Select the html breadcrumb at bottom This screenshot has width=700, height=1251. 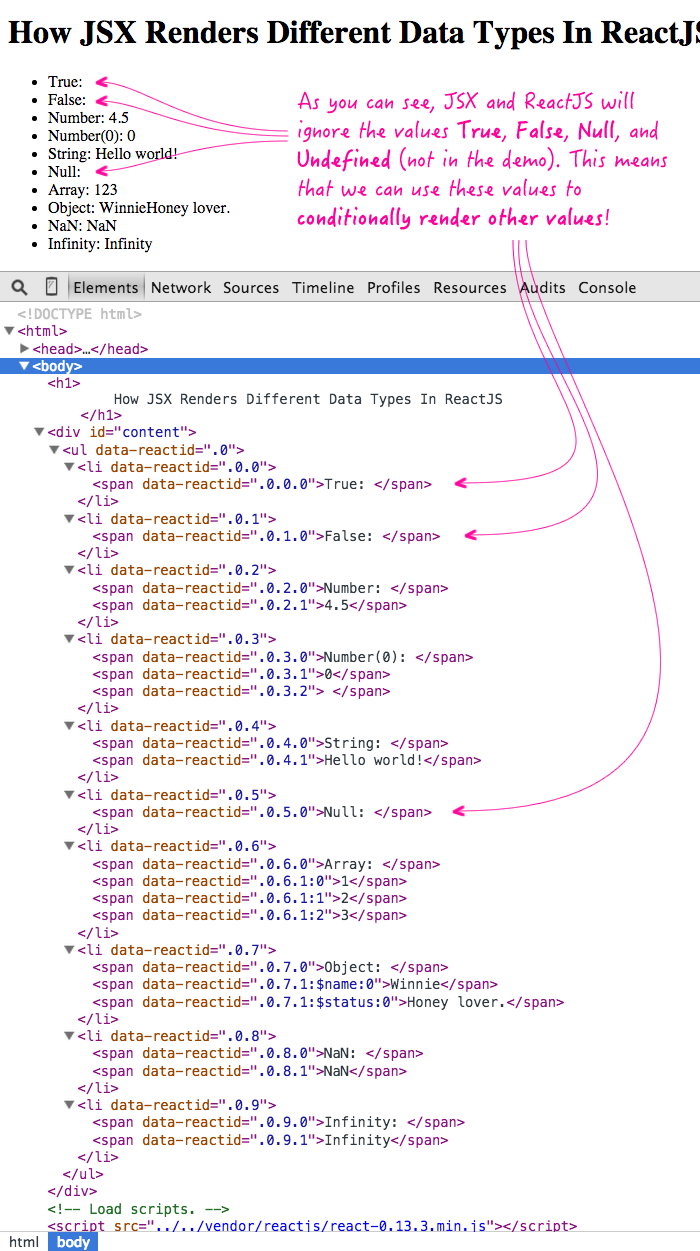(x=24, y=1242)
